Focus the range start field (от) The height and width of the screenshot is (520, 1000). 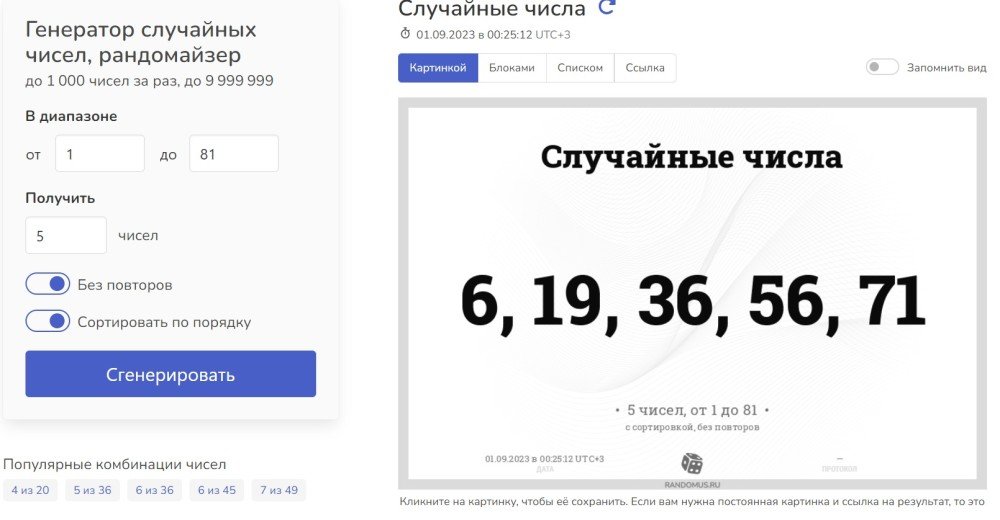point(100,154)
